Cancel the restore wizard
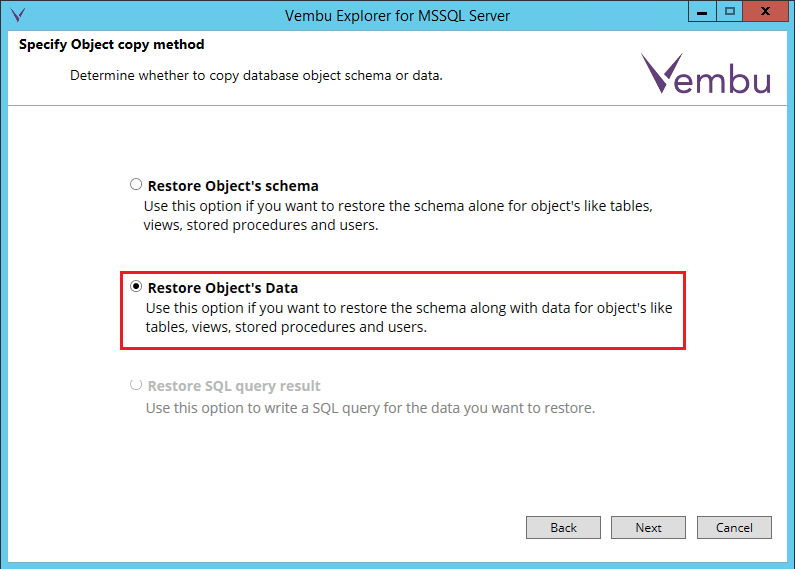The image size is (795, 569). (734, 527)
